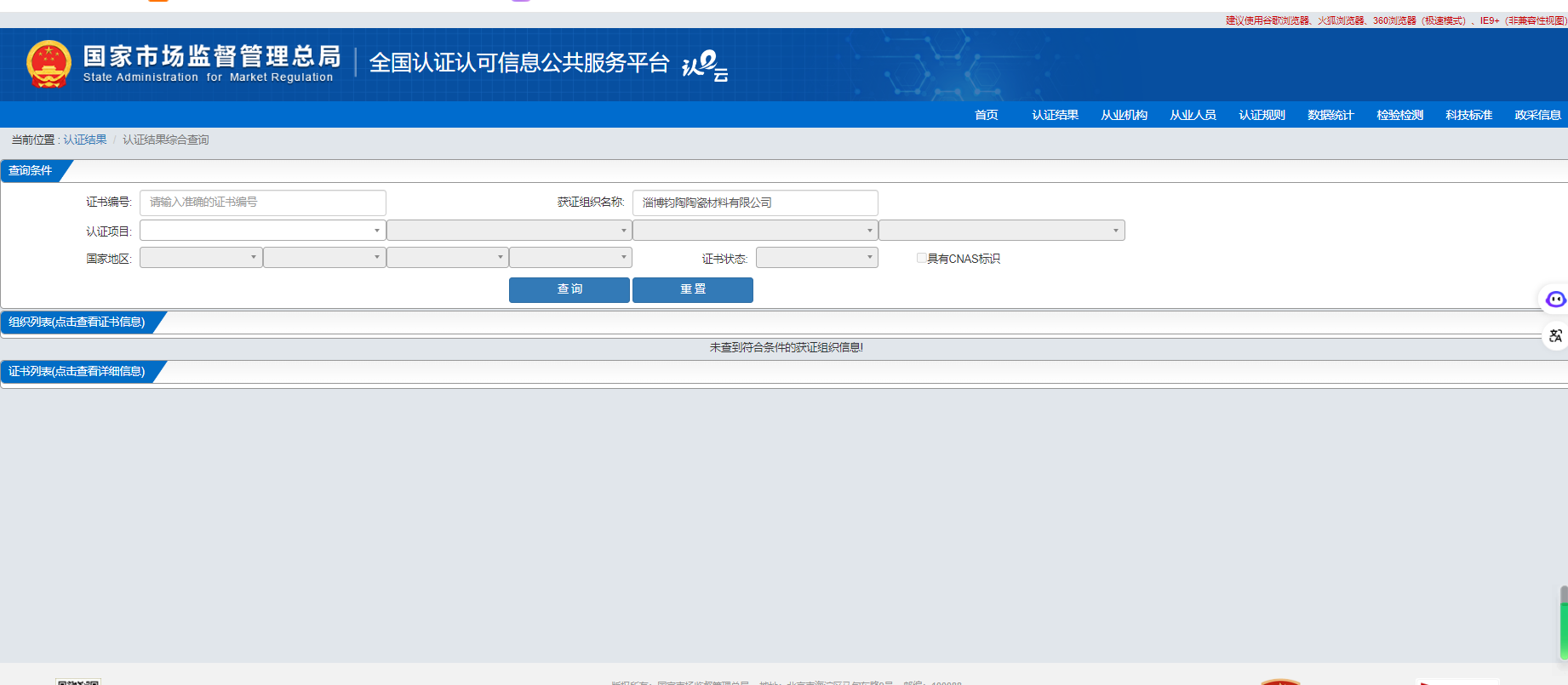Viewport: 1568px width, 685px height.
Task: Click the 查询条件 section header
Action: (x=31, y=170)
